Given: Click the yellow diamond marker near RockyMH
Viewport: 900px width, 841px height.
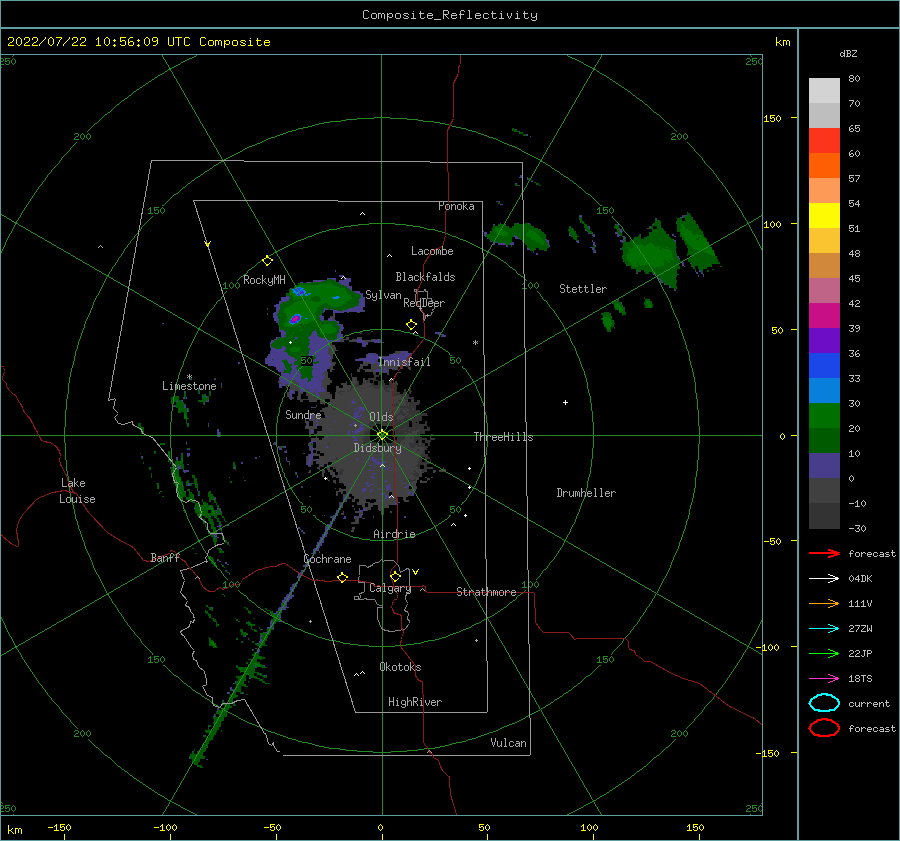Looking at the screenshot, I should [x=267, y=261].
